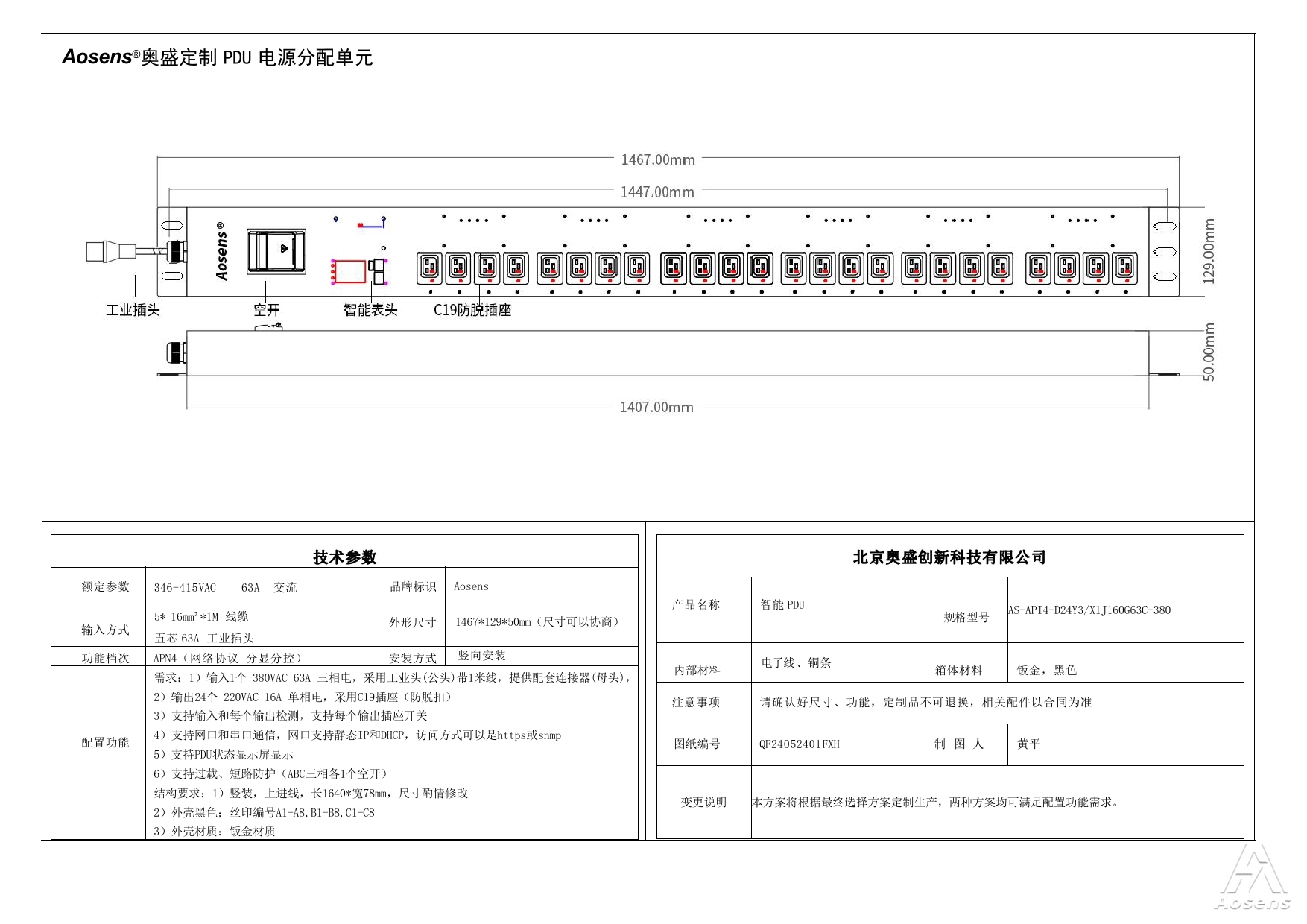This screenshot has height=924, width=1307.
Task: Select the 1467.00mm dimension label
Action: 657,159
